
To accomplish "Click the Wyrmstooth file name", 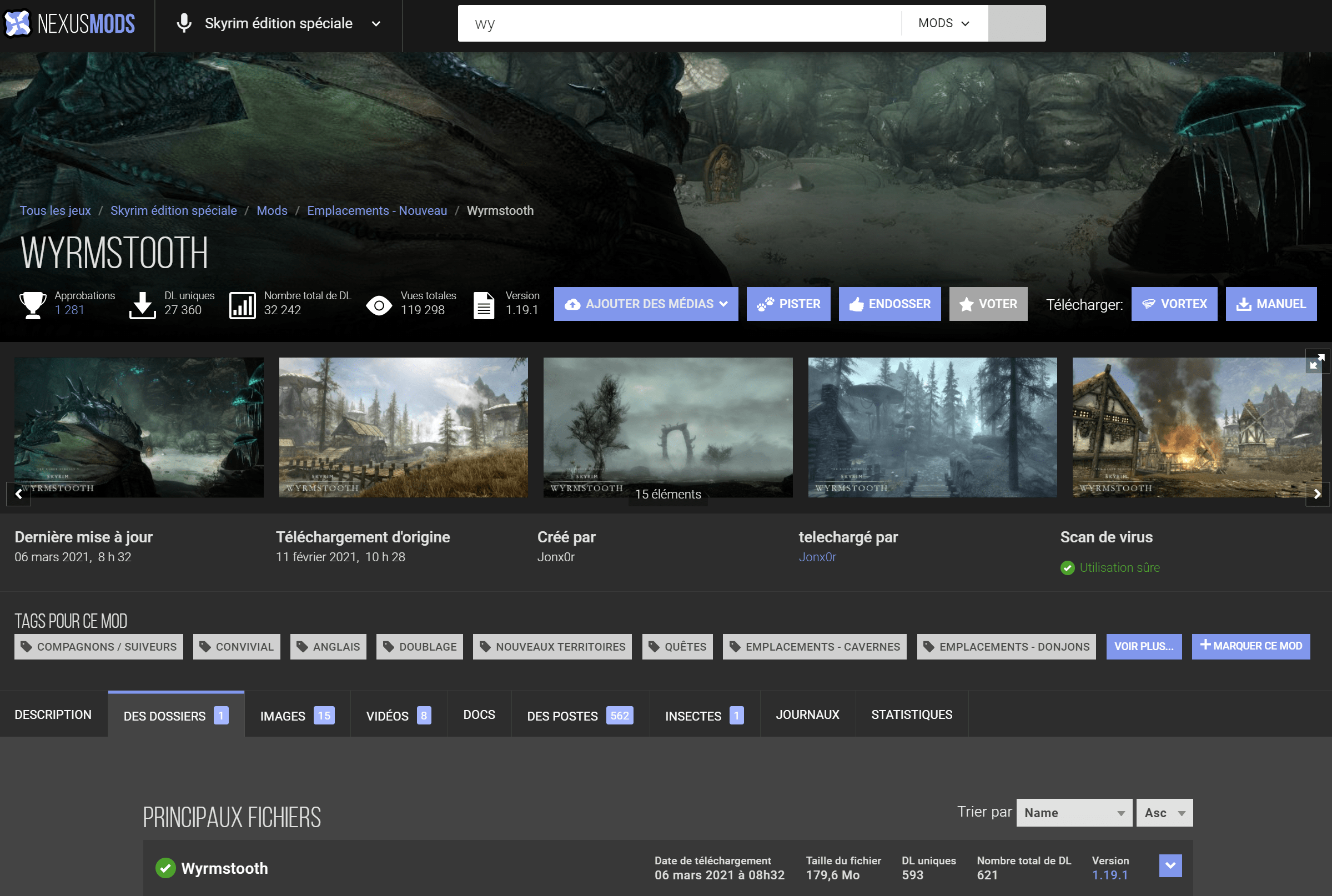I will (x=224, y=868).
